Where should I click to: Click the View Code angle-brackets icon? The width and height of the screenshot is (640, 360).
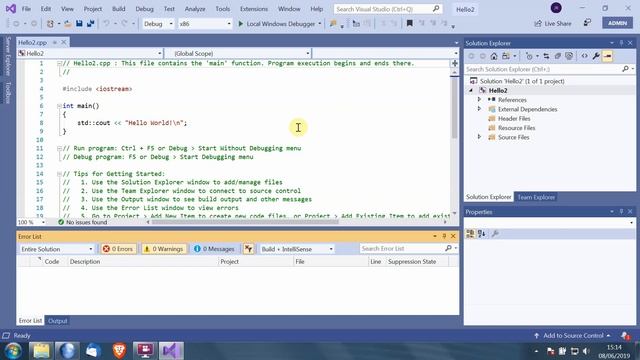584,56
